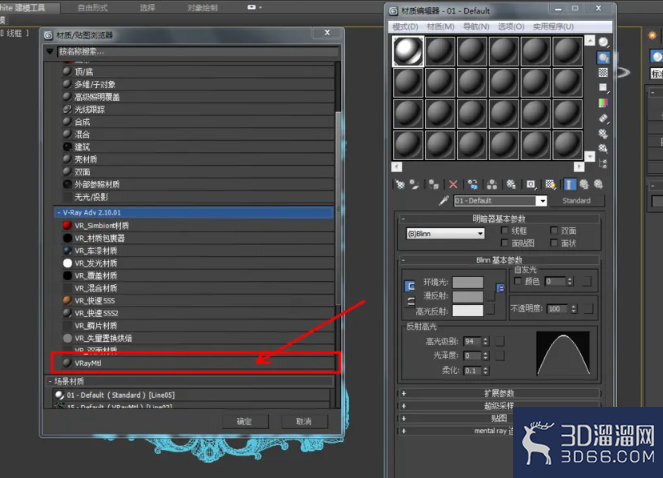Toggle the diffuse-specular lock button
Image resolution: width=663 pixels, height=478 pixels.
click(x=410, y=302)
